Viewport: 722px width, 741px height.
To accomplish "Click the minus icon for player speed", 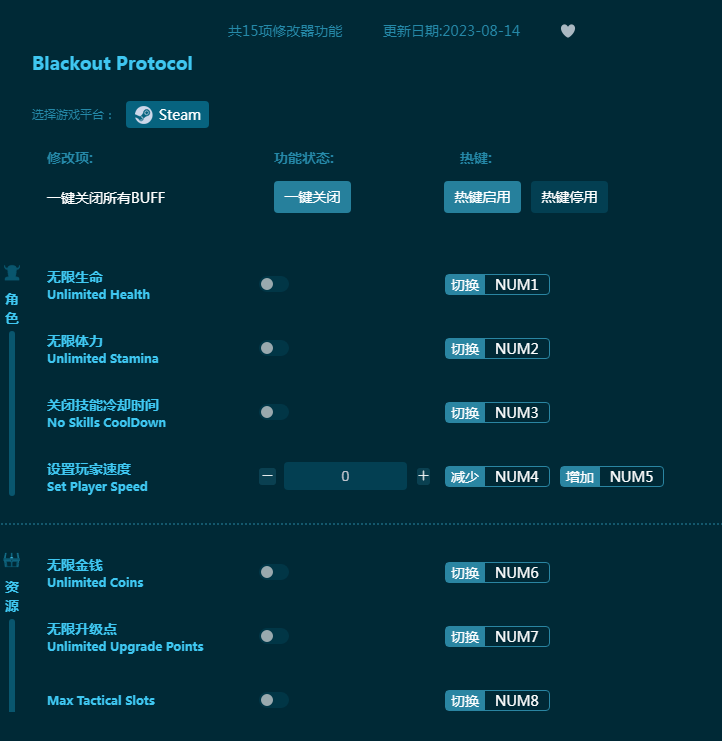I will point(267,477).
